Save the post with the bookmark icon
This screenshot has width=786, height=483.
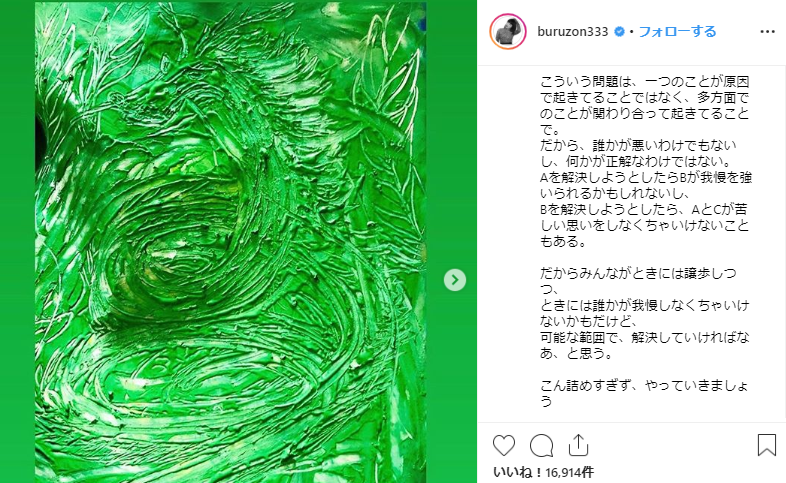766,445
